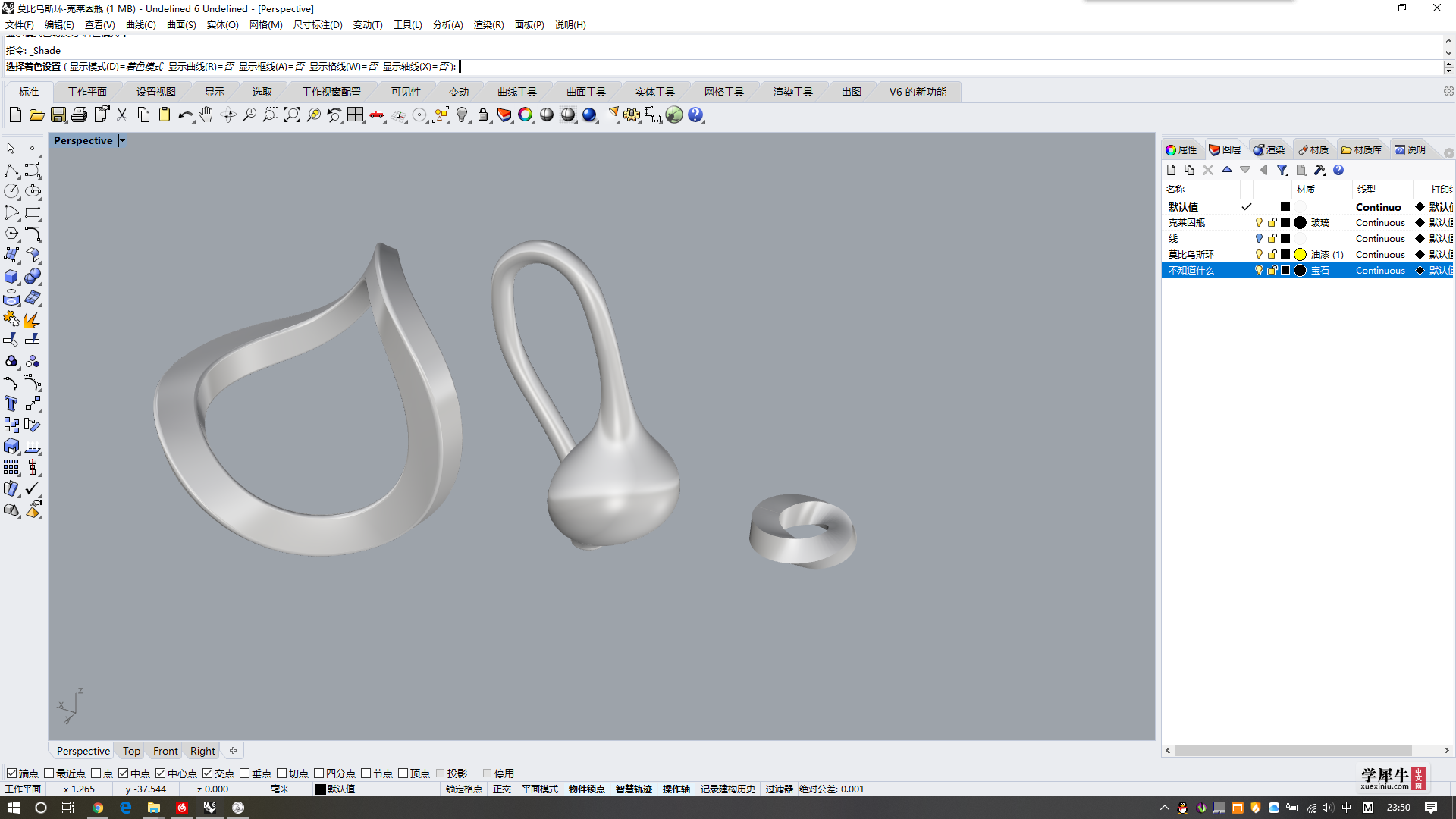Switch to the 属性 panel tab
The height and width of the screenshot is (819, 1456).
pyautogui.click(x=1181, y=150)
